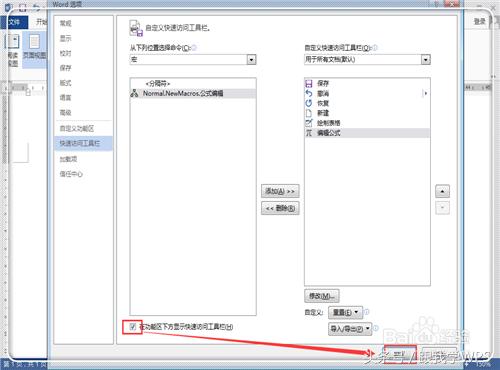The image size is (500, 370).
Task: Click the macro icon beside Normal.NewMacros
Action: 134,93
